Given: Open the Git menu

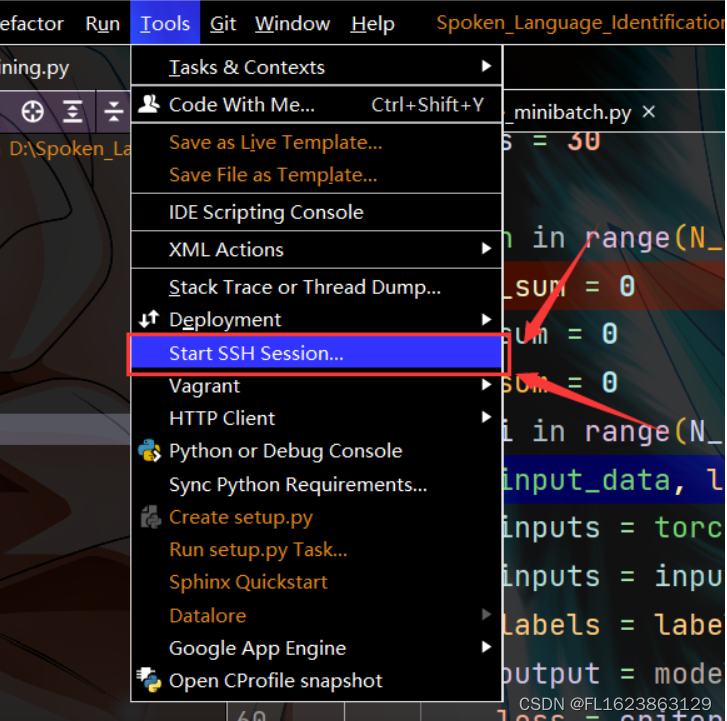Looking at the screenshot, I should [x=223, y=23].
